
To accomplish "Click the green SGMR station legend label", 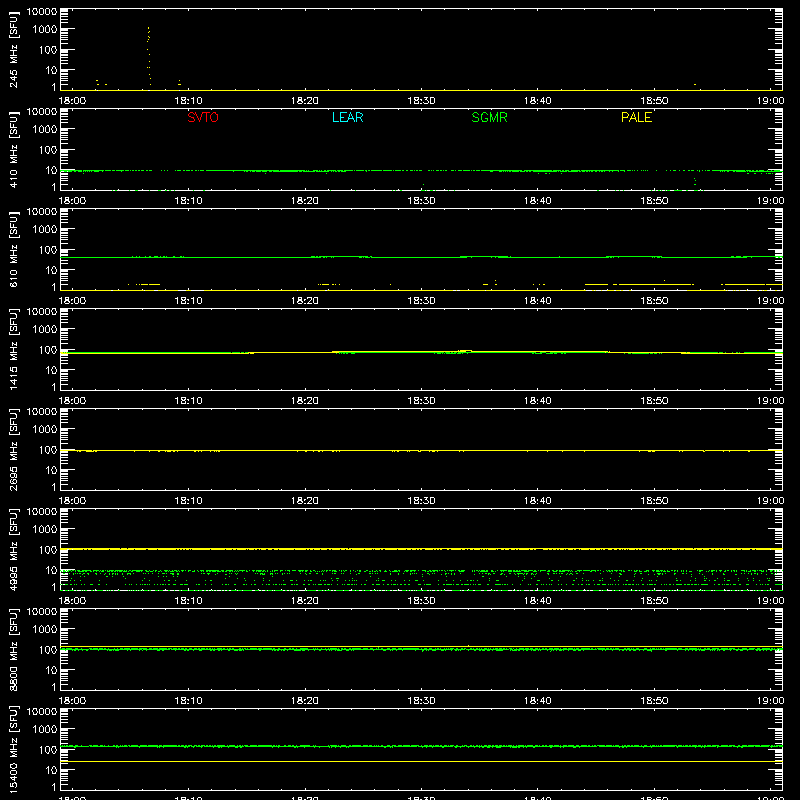I will pyautogui.click(x=489, y=117).
